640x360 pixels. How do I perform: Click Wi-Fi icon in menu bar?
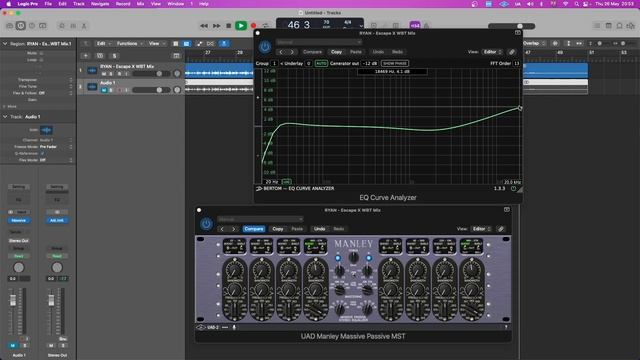click(x=565, y=4)
